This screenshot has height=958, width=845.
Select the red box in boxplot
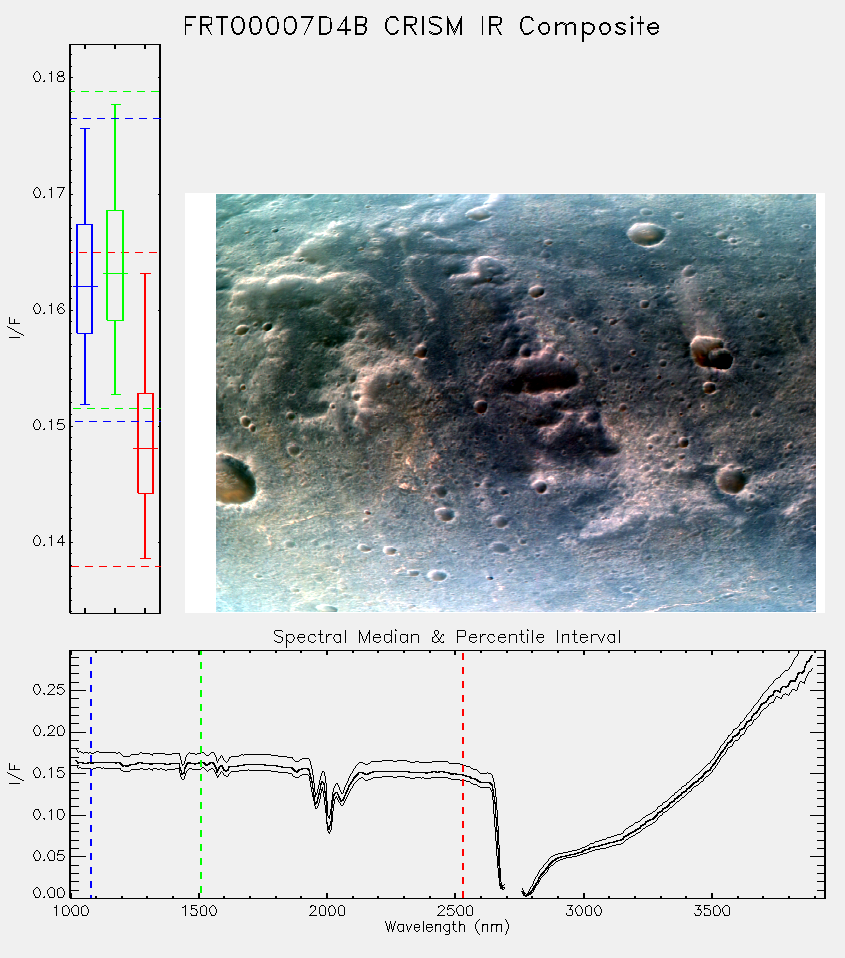coord(145,443)
